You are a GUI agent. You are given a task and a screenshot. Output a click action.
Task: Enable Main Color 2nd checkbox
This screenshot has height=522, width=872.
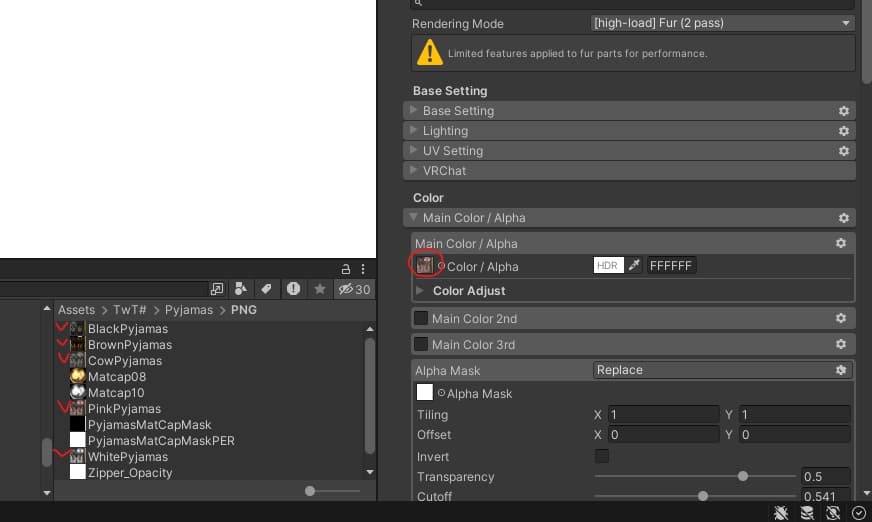tap(421, 318)
